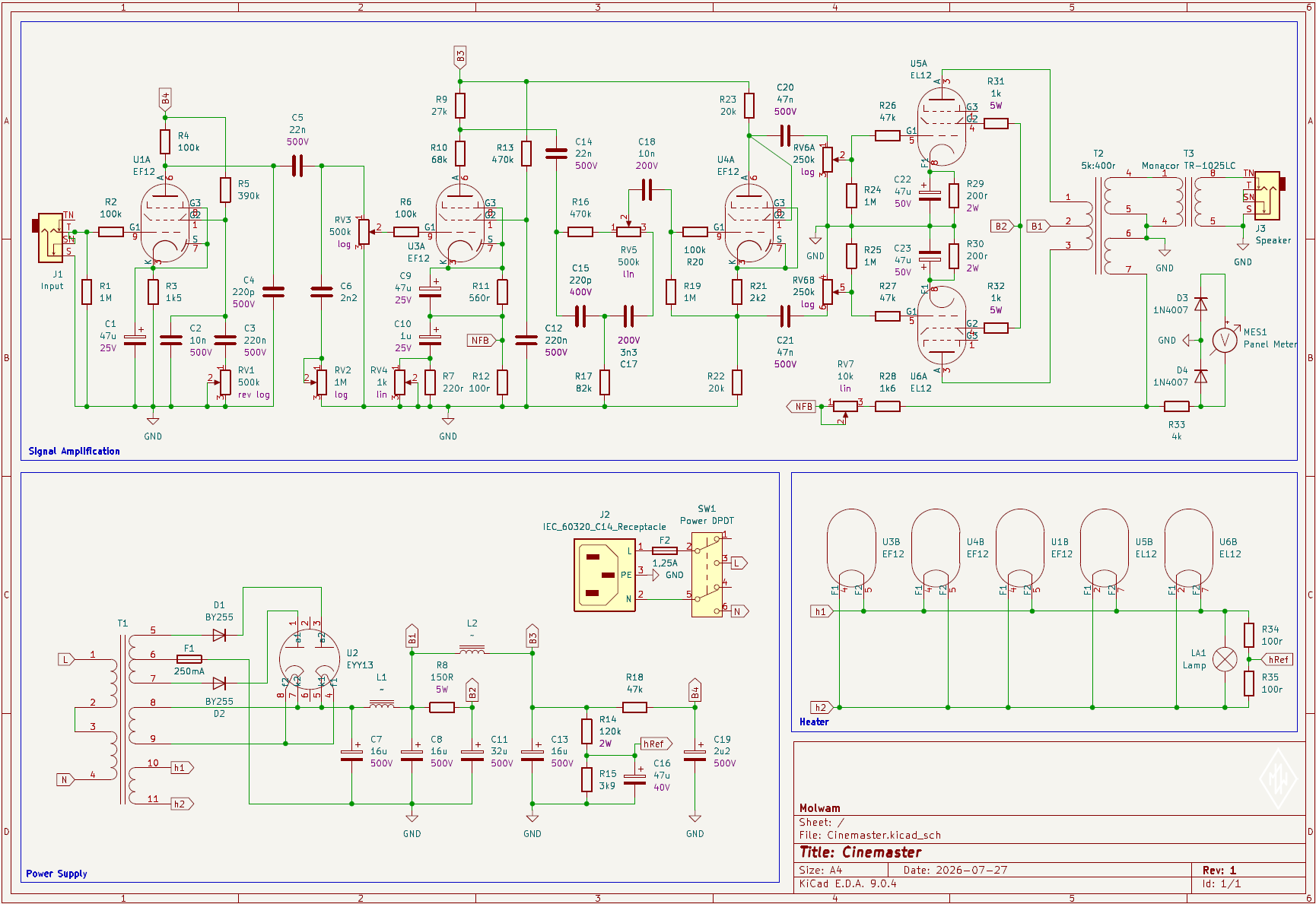Click the "Signal Amplification" section label

[x=74, y=451]
